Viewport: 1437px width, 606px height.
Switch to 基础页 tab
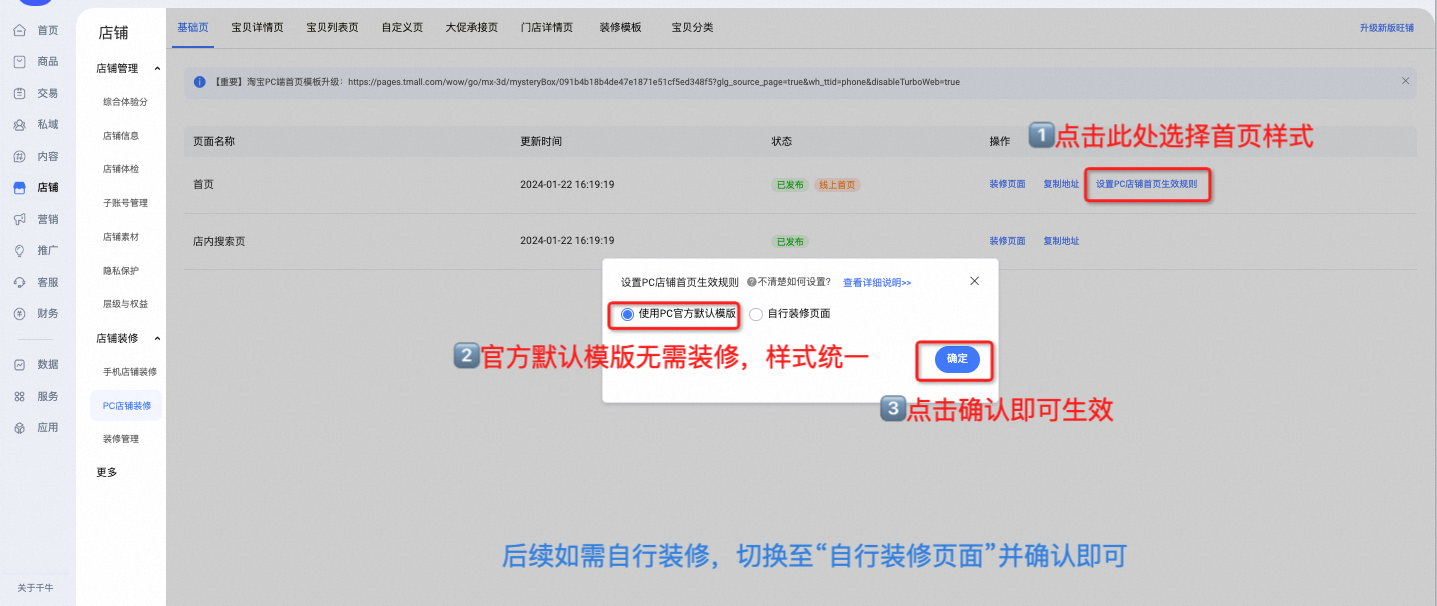click(x=193, y=27)
